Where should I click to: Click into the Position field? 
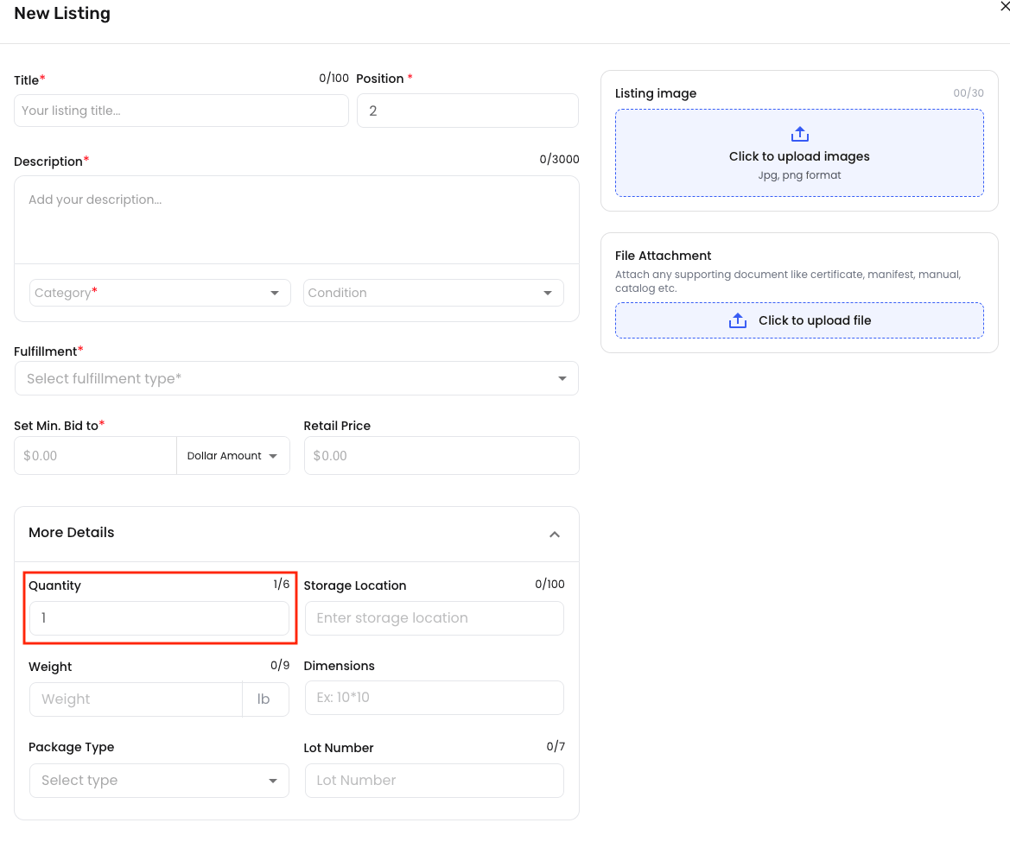pyautogui.click(x=467, y=111)
